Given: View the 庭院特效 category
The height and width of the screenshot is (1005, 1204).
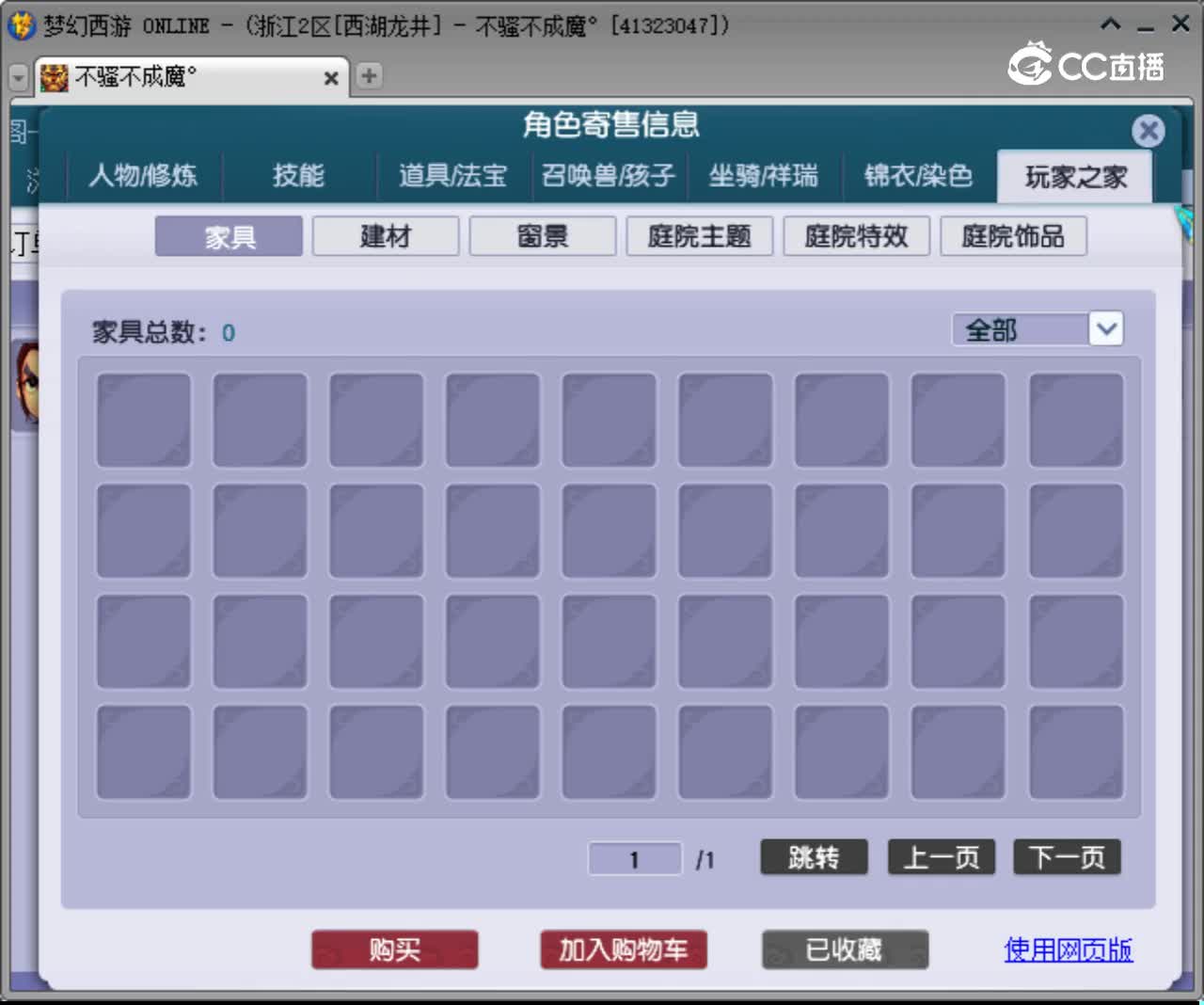Looking at the screenshot, I should (857, 236).
